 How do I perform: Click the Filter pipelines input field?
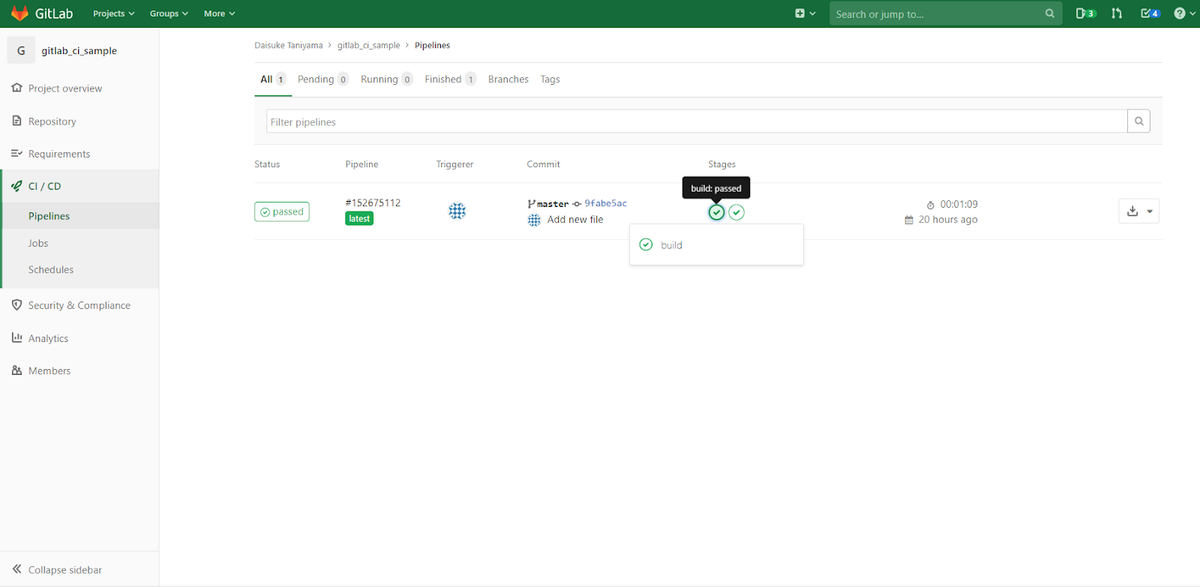tap(695, 122)
